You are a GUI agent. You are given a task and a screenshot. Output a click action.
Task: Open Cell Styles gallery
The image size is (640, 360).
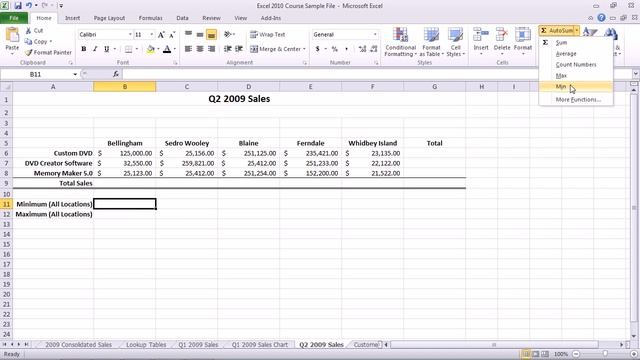[455, 42]
